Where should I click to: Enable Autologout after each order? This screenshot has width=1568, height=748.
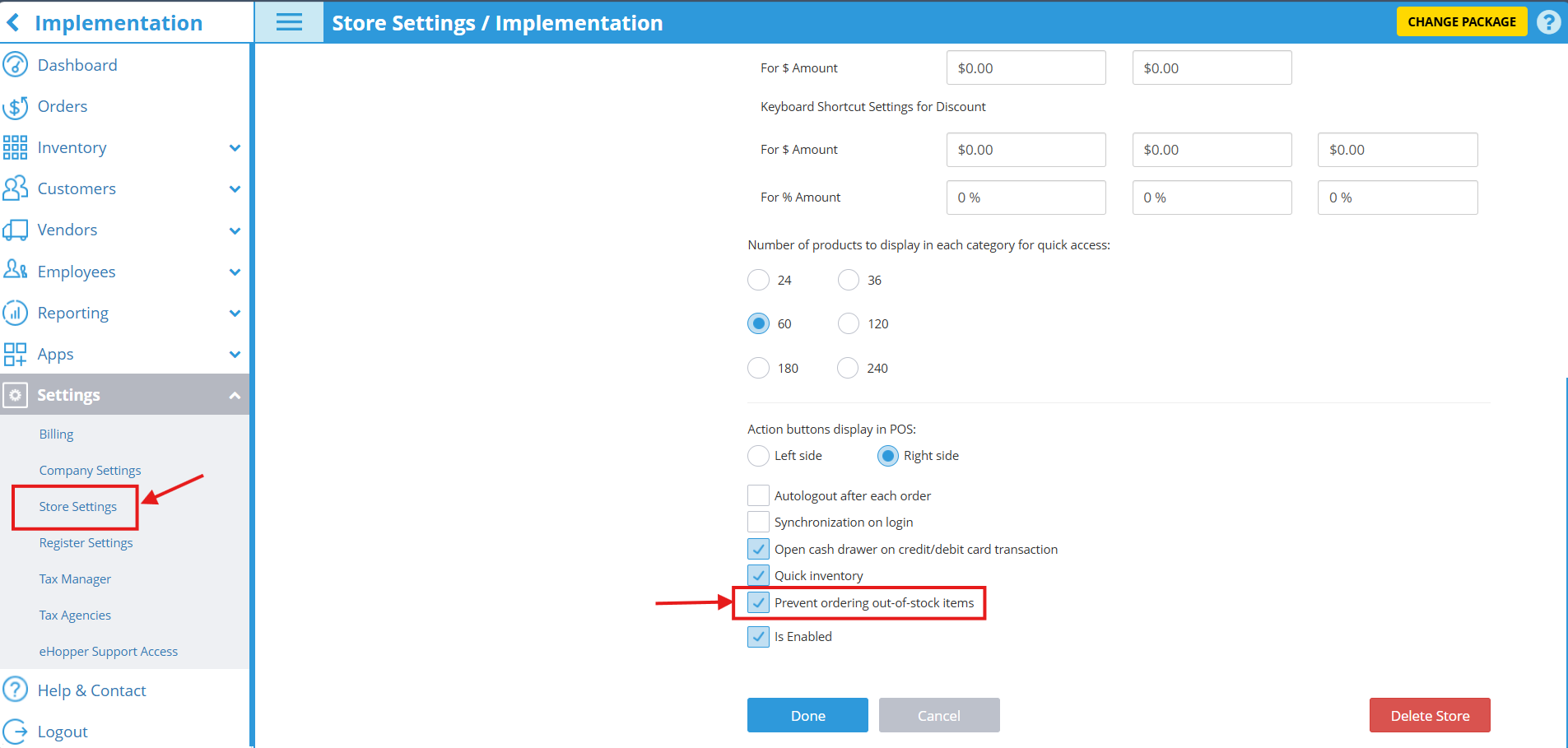click(758, 495)
